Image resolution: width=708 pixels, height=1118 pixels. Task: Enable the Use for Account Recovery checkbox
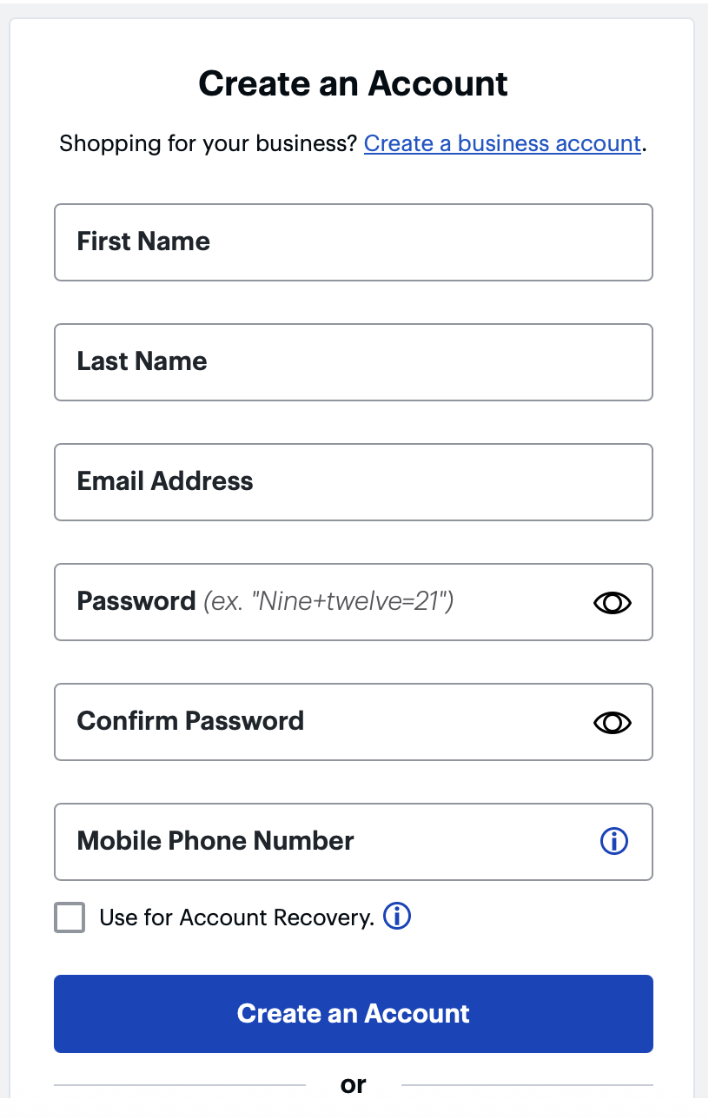click(x=70, y=917)
